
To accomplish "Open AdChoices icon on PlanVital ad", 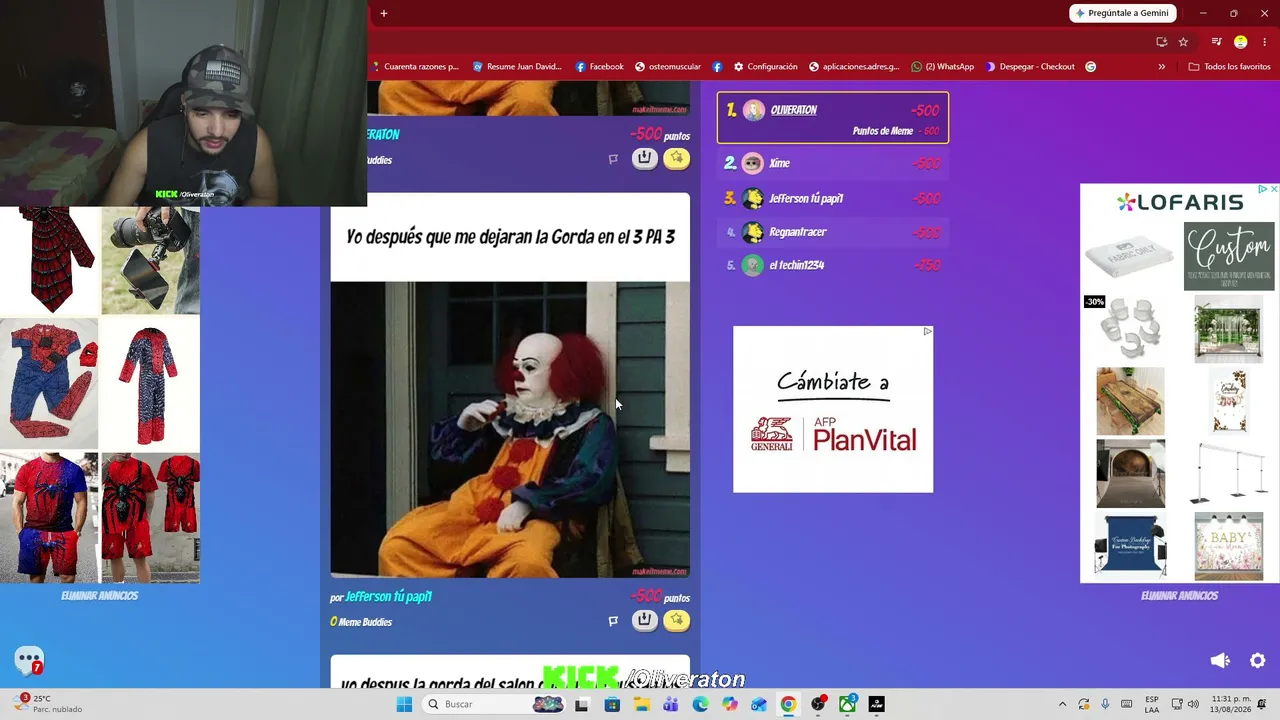I will click(x=927, y=332).
